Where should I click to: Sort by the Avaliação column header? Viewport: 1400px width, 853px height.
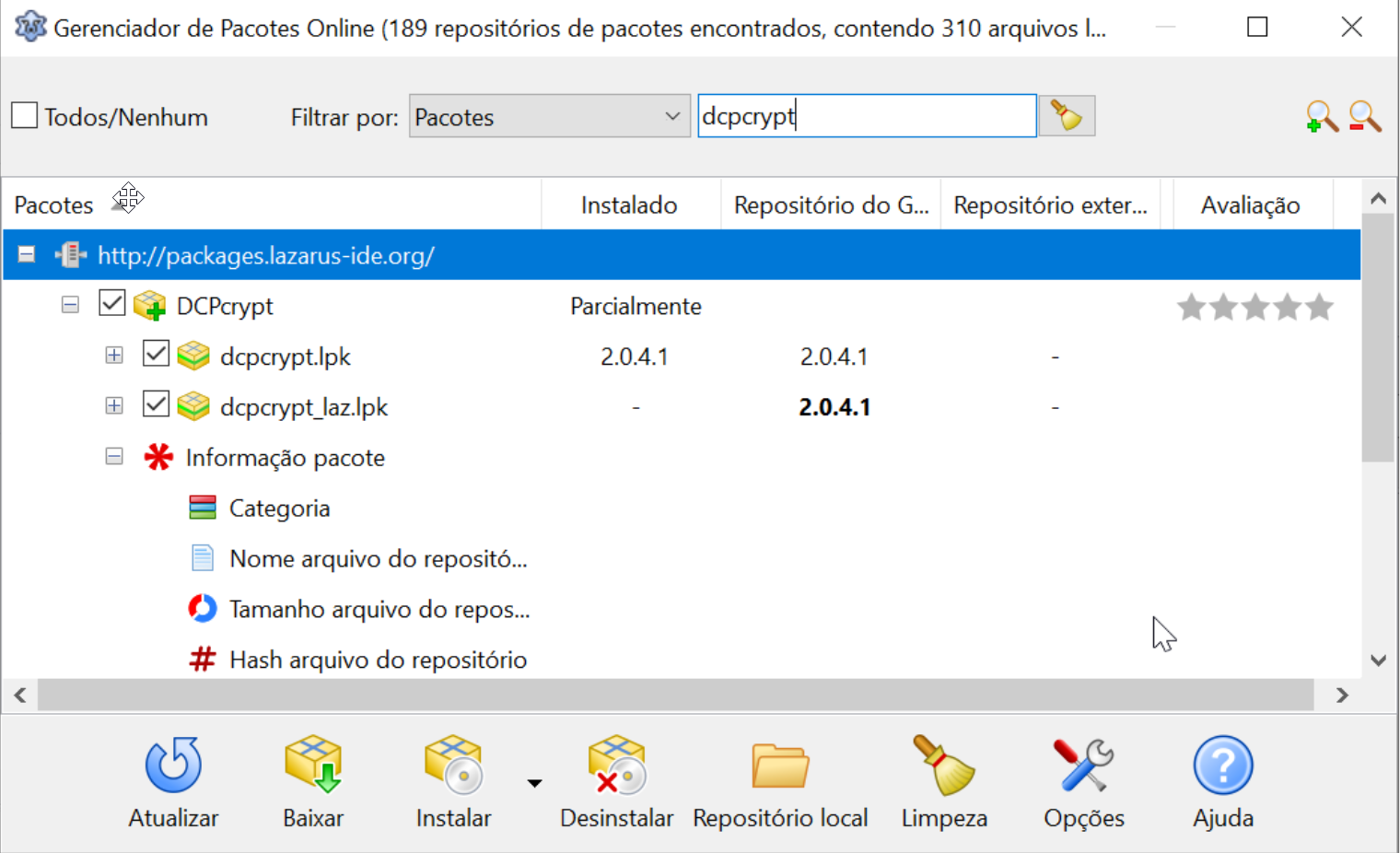point(1252,204)
